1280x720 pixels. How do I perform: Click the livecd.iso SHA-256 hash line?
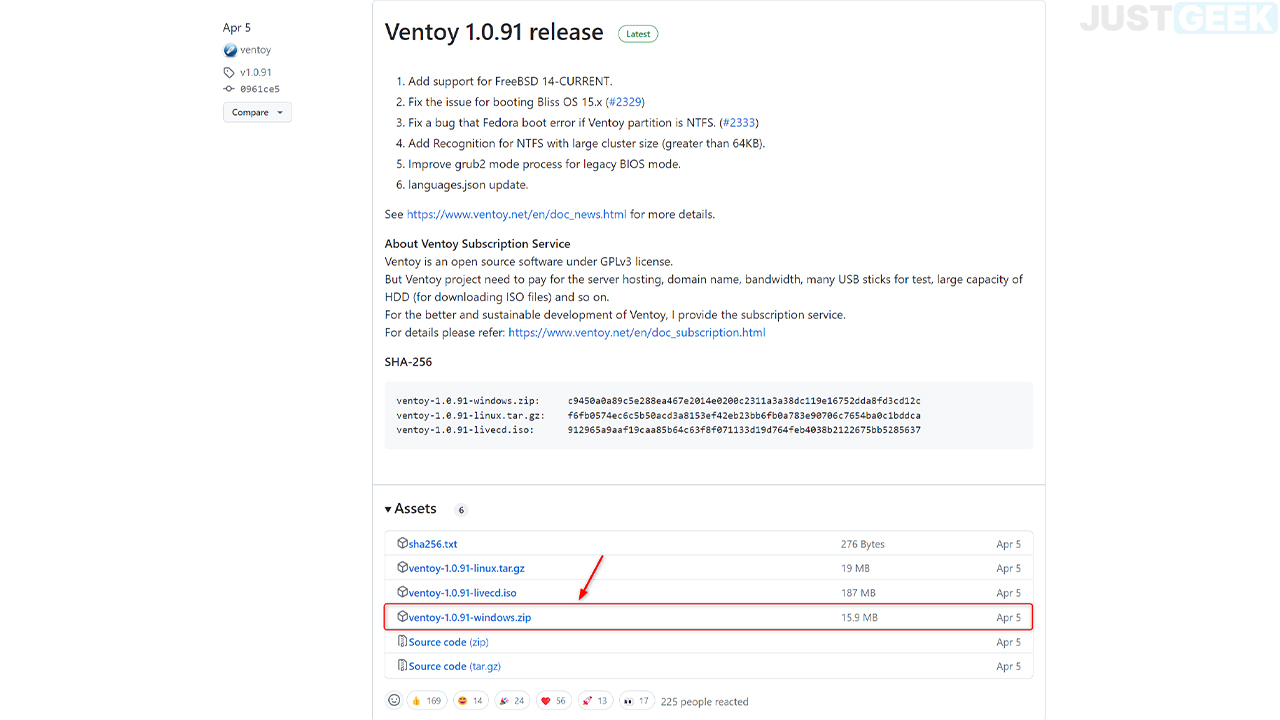pos(658,430)
